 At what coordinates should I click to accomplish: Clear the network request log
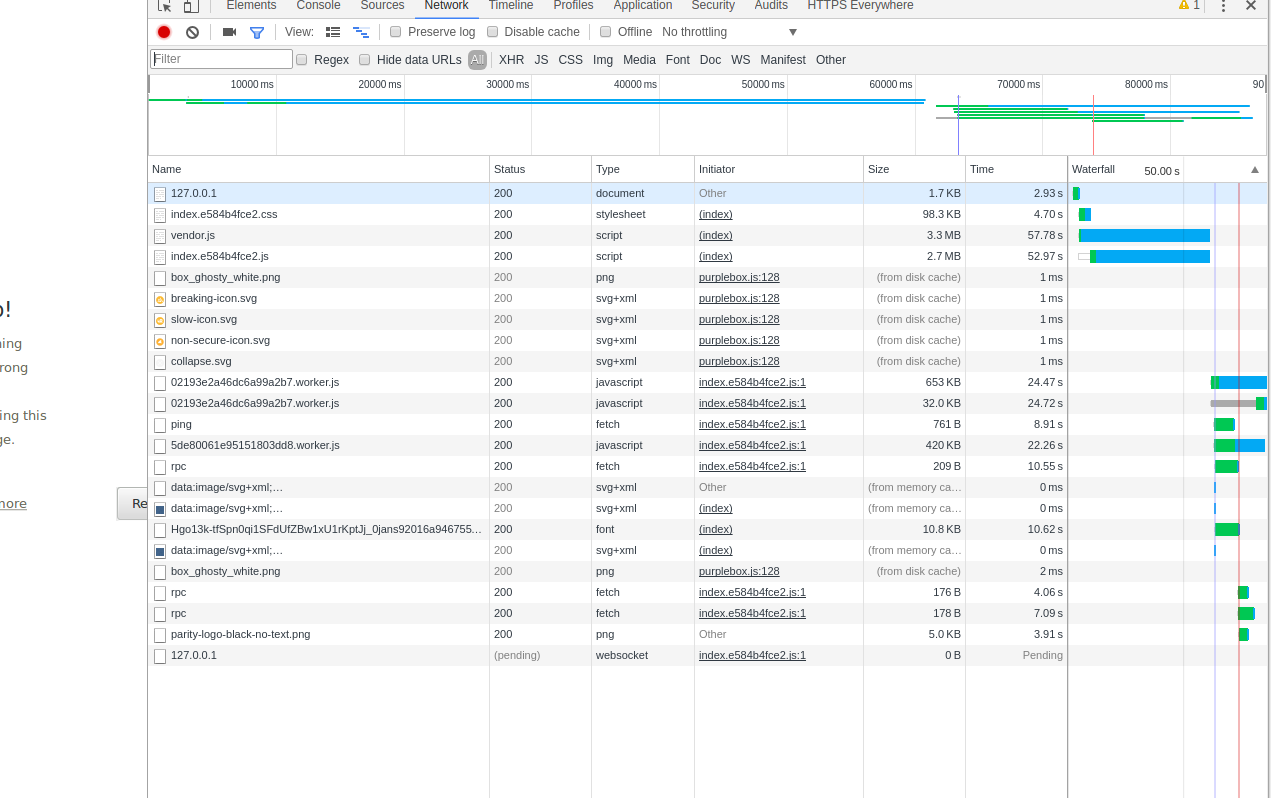192,31
